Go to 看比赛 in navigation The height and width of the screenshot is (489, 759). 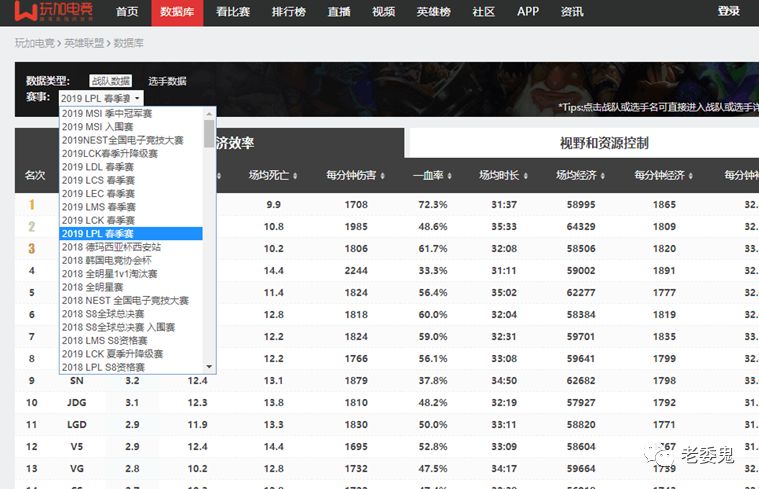point(233,12)
